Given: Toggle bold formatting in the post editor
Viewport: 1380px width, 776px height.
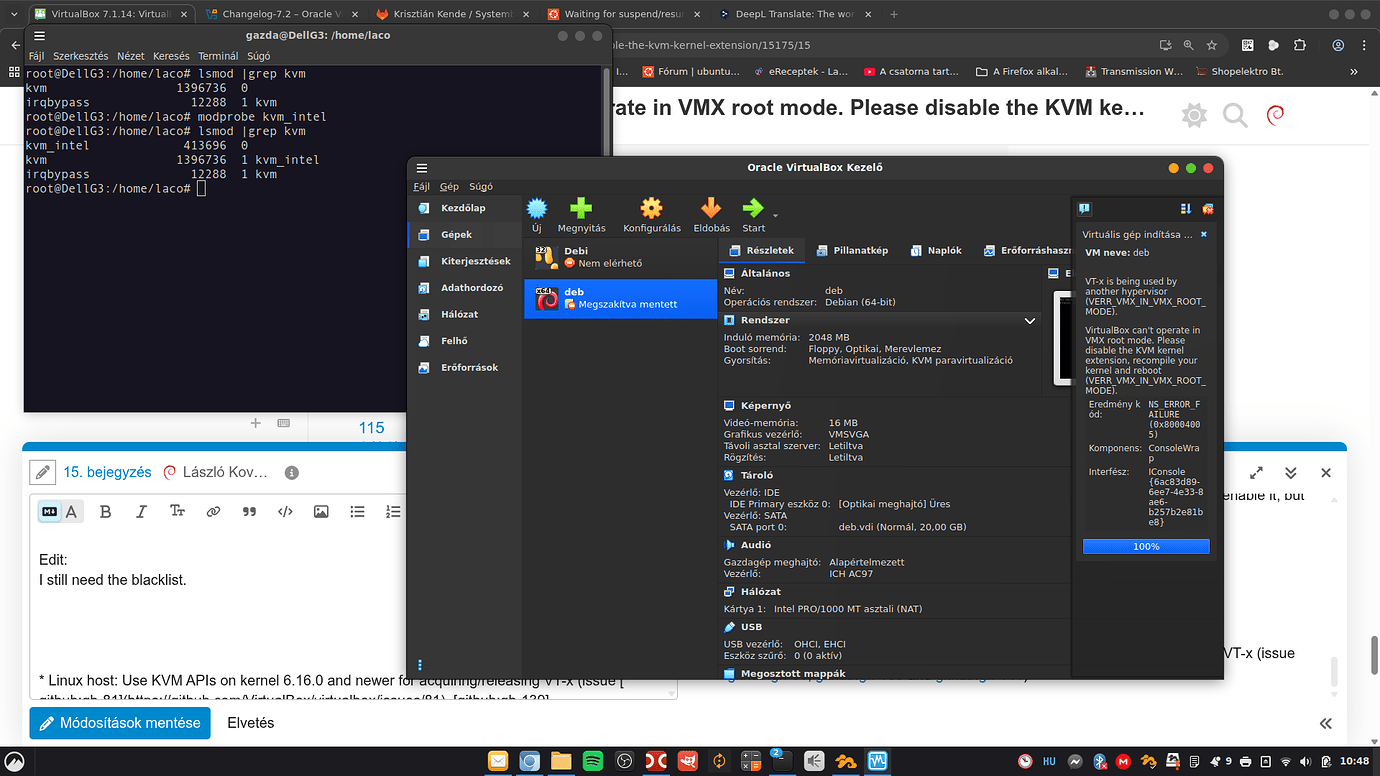Looking at the screenshot, I should click(106, 511).
